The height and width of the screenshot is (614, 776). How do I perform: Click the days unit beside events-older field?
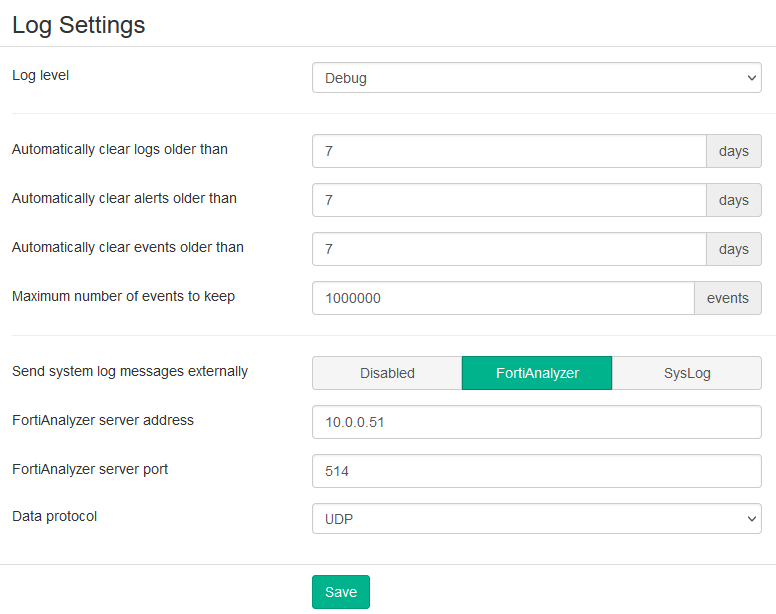[x=734, y=249]
